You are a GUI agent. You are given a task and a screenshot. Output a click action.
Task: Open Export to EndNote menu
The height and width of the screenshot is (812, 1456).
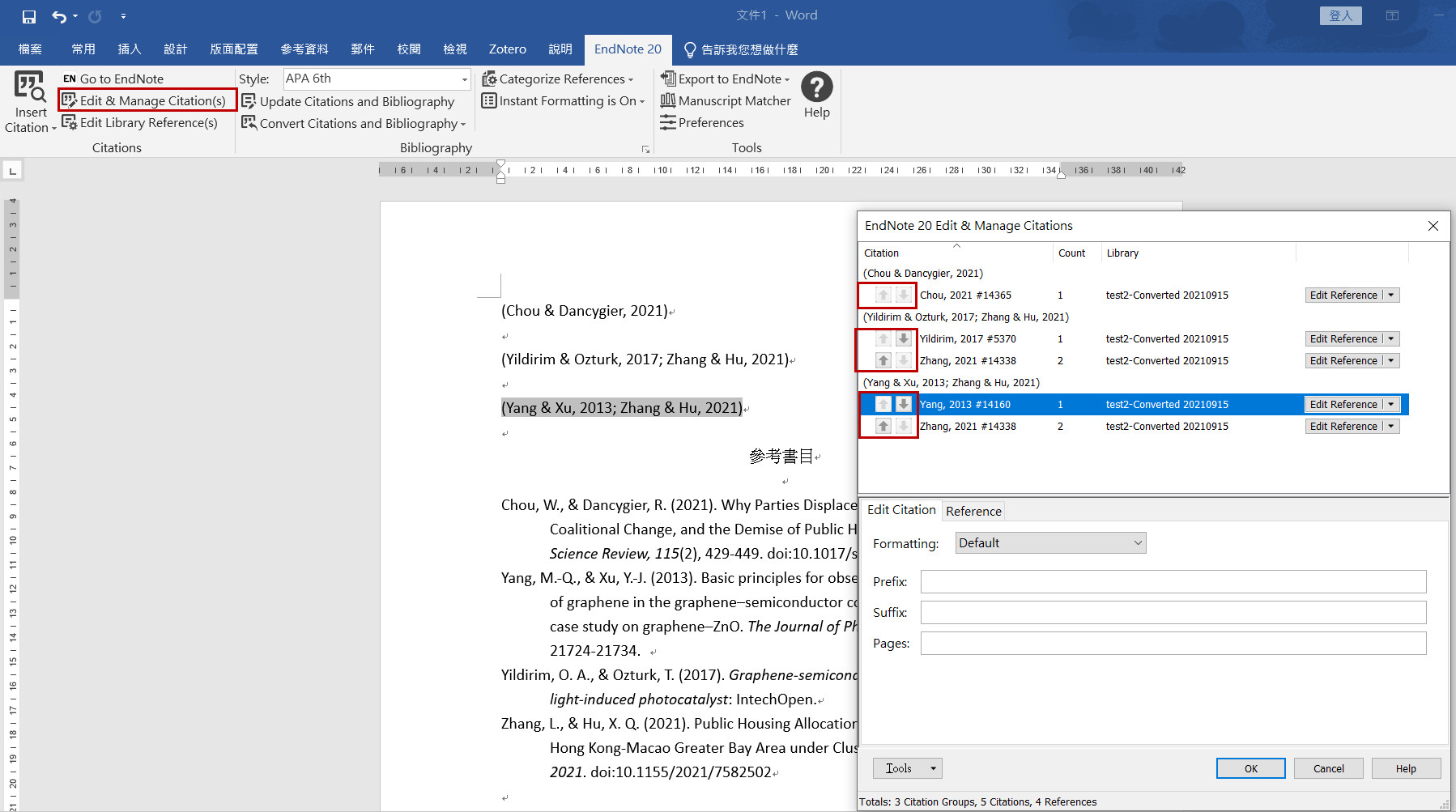coord(725,79)
